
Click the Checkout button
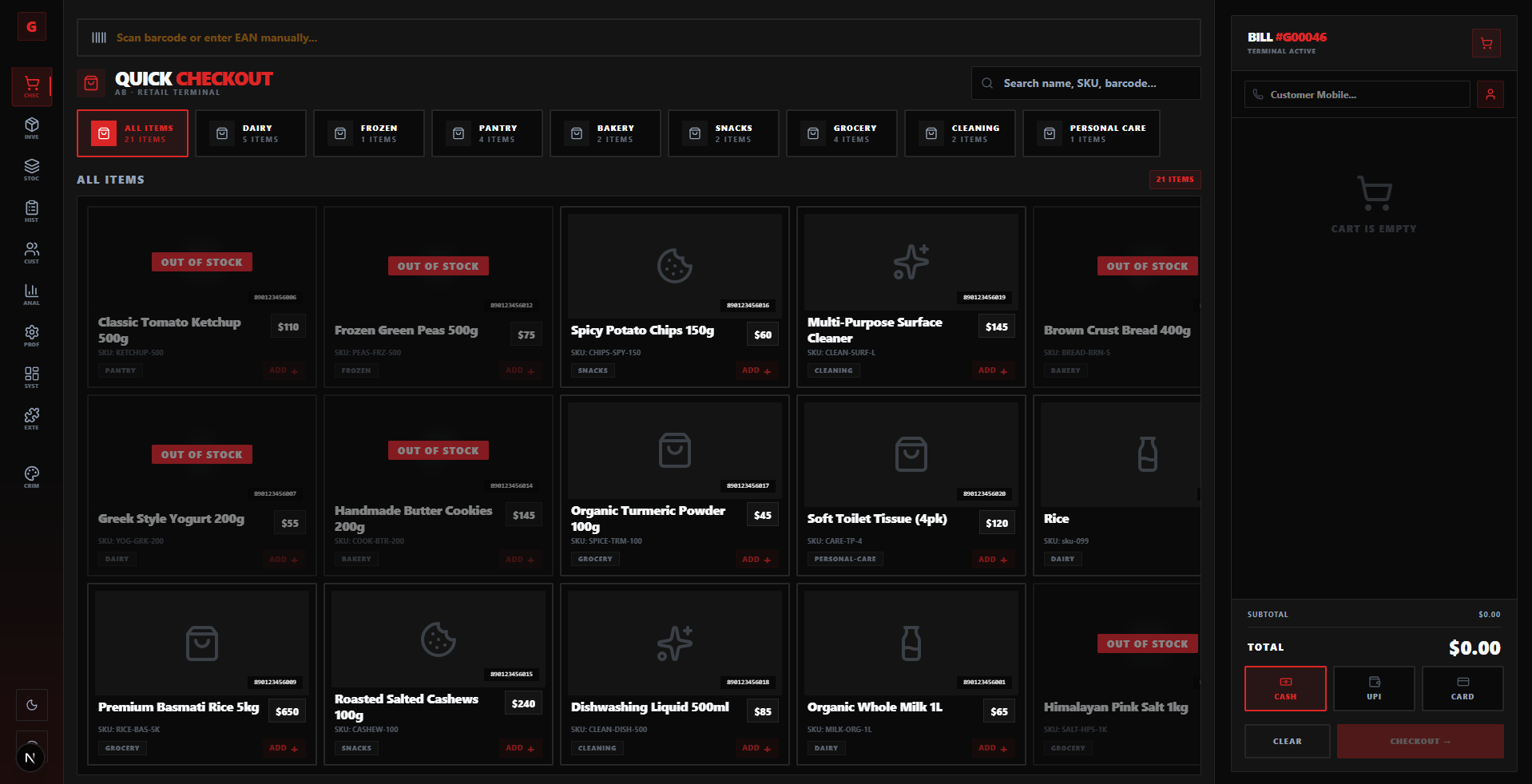tap(1420, 742)
